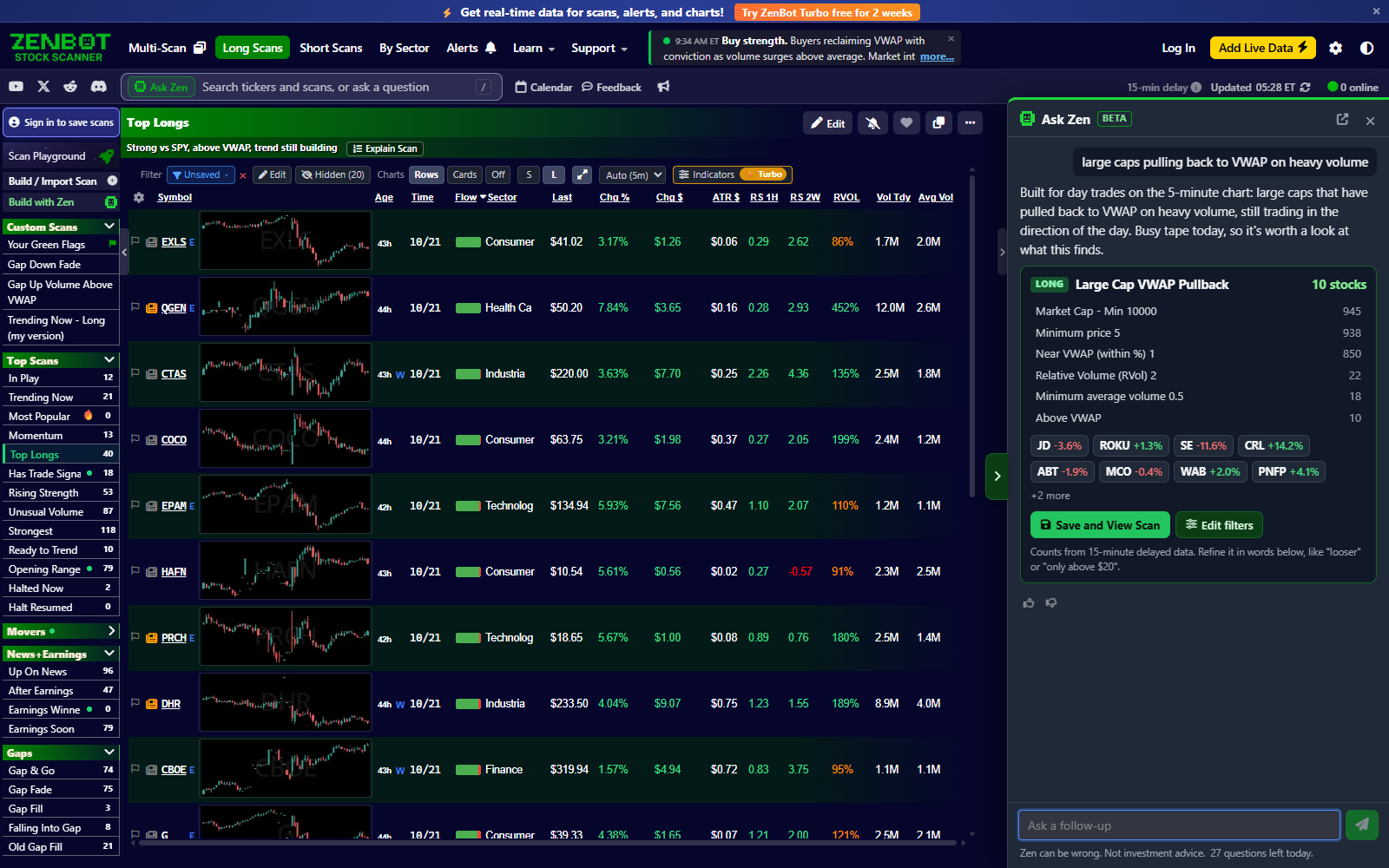
Task: Open the Multi-Scan tab
Action: click(x=167, y=49)
